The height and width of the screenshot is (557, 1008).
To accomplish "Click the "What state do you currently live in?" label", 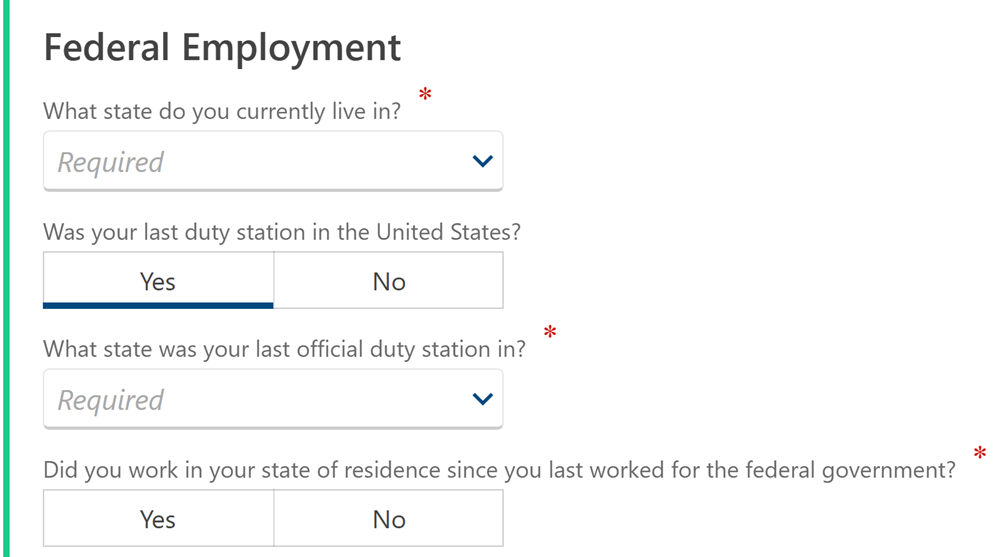I will point(222,111).
